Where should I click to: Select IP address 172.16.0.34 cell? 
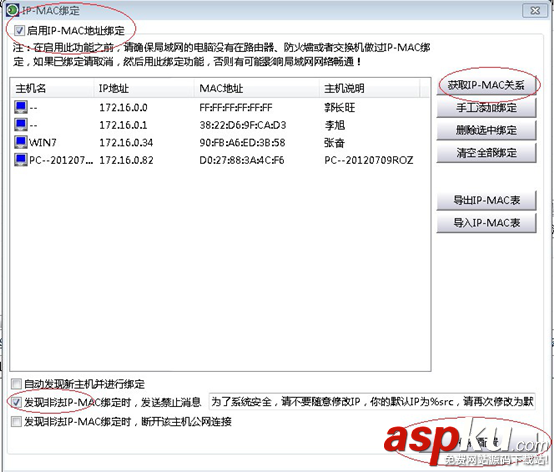126,143
